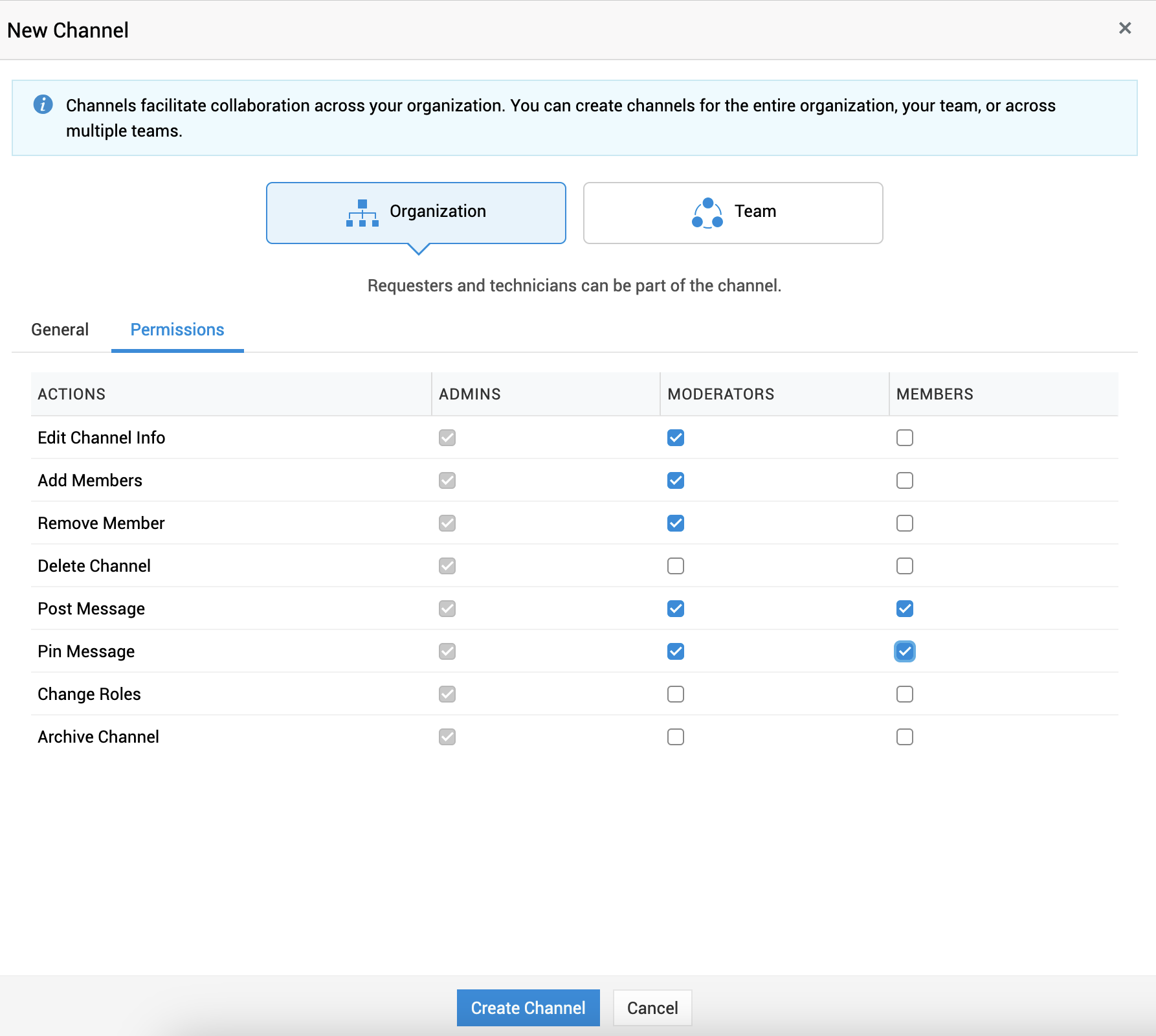Cancel the new channel creation
This screenshot has height=1036, width=1156.
coord(652,1008)
